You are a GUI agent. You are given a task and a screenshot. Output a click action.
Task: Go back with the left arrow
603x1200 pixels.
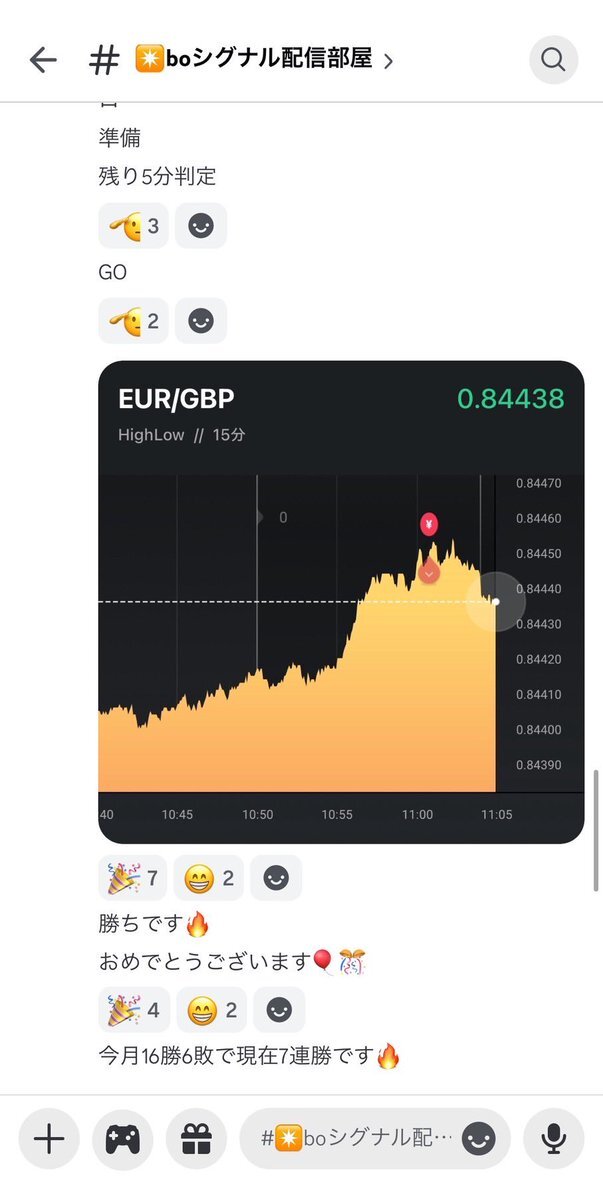(43, 60)
